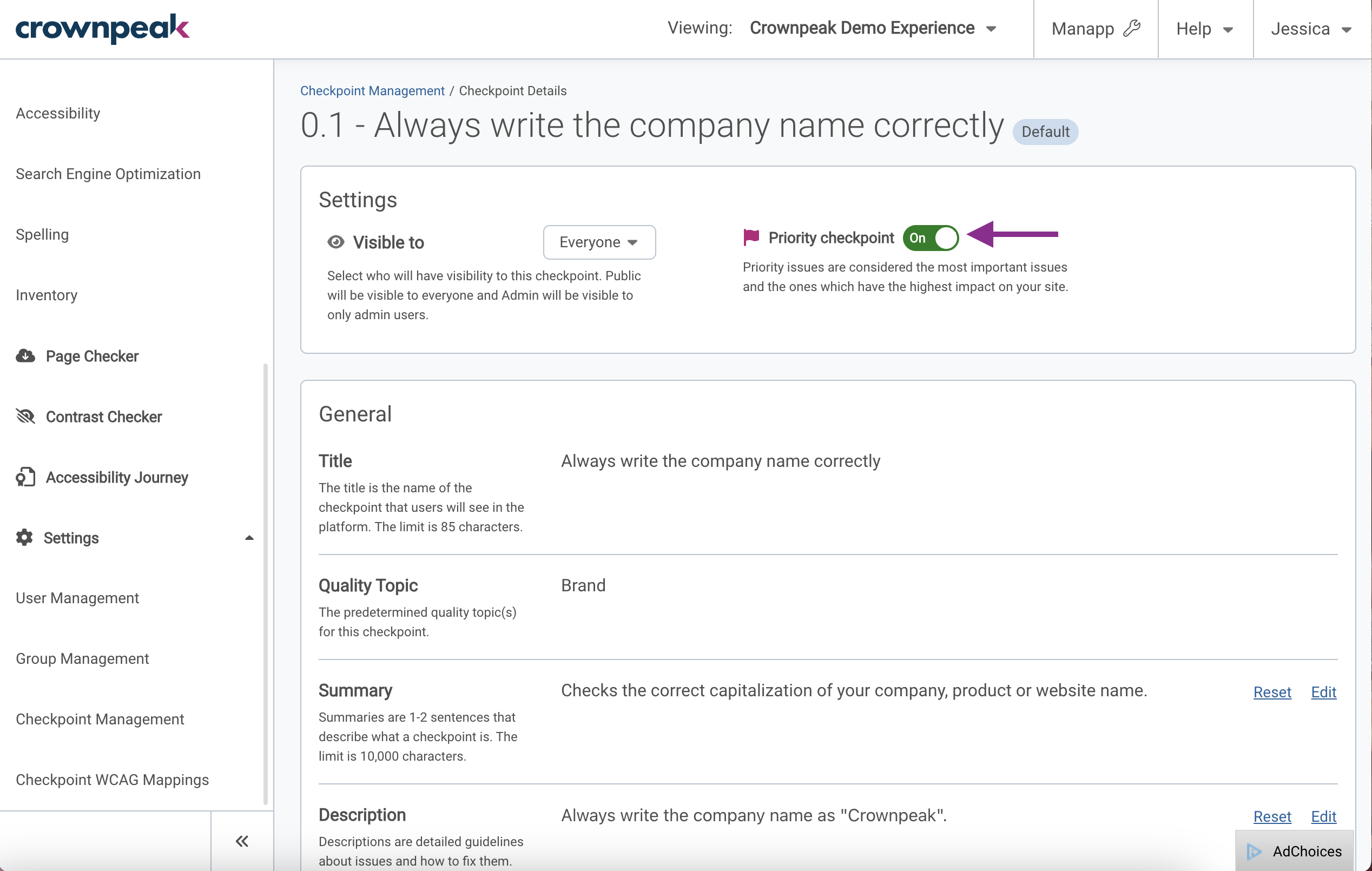Click the Priority checkpoint flag icon
Screen dimensions: 1372x871
tap(751, 237)
